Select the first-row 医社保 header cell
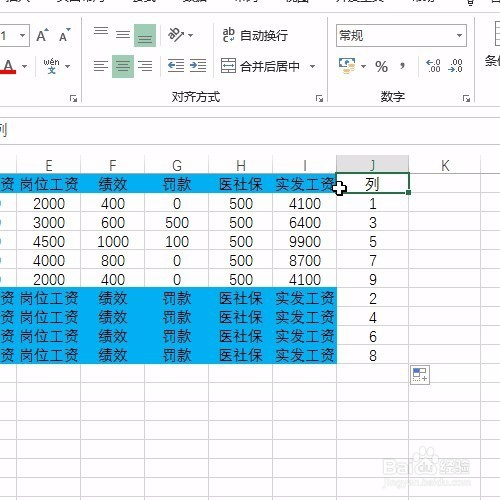 [241, 184]
